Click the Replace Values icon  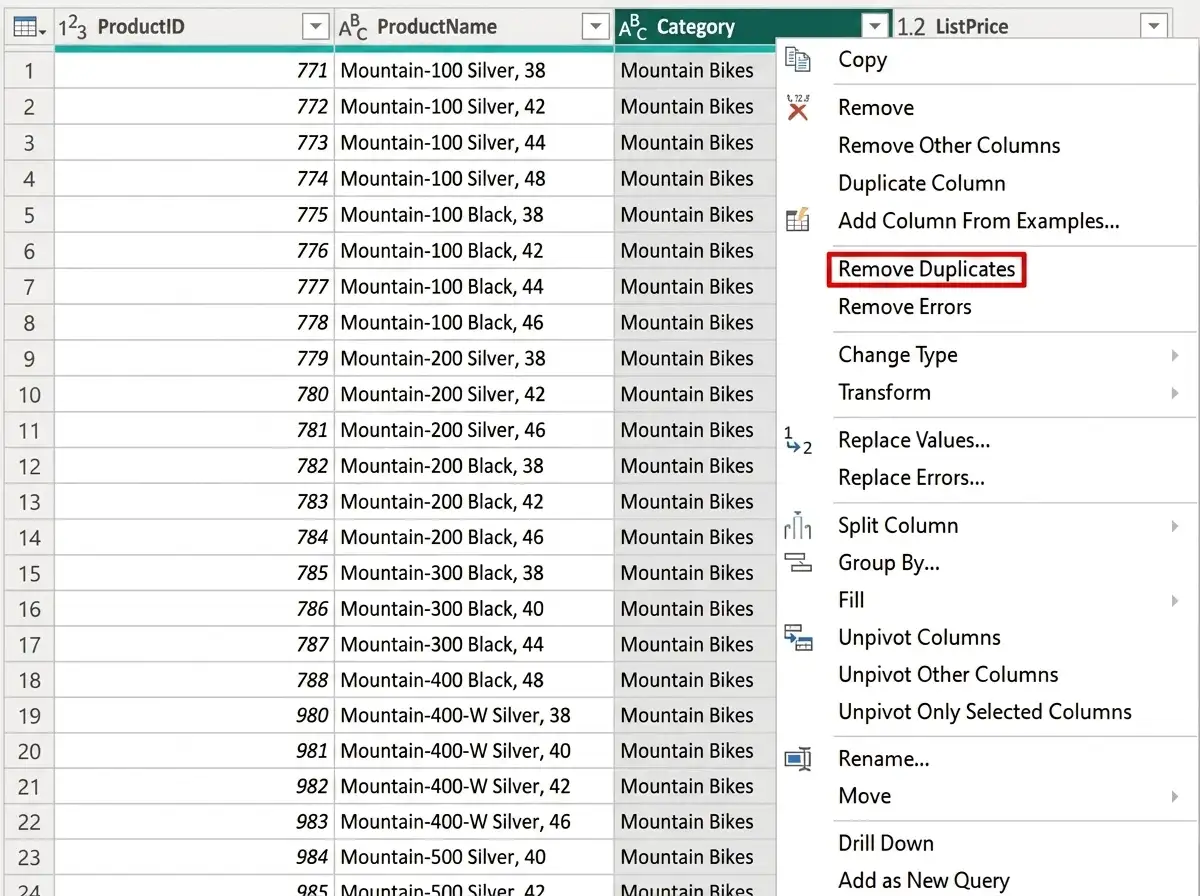798,440
